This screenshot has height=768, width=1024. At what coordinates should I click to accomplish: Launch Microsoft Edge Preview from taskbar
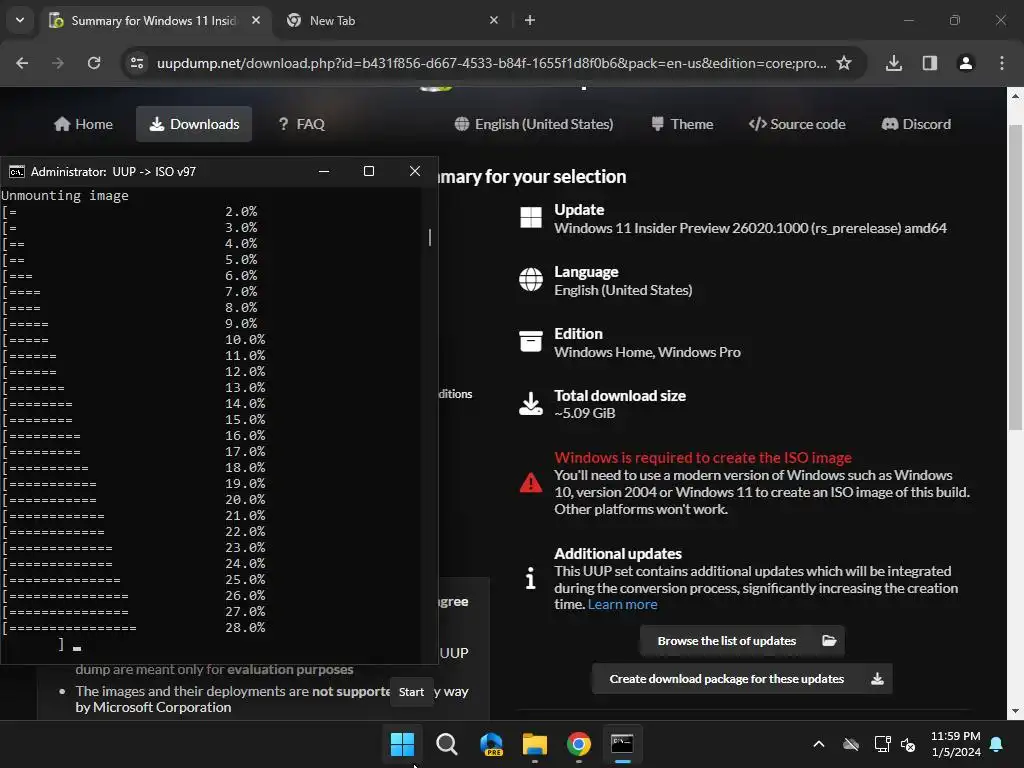coord(491,744)
